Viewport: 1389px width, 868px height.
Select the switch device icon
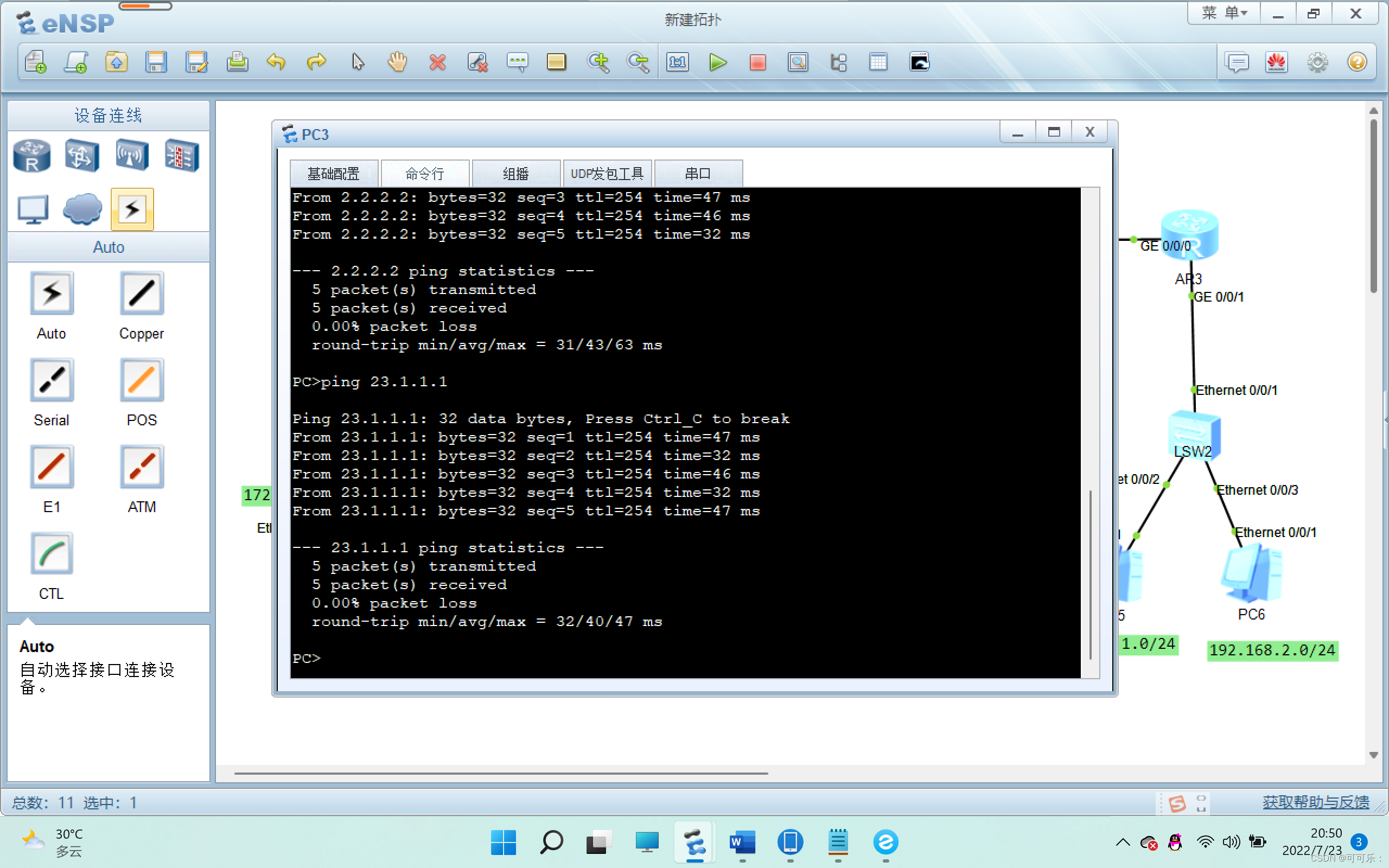pos(81,155)
